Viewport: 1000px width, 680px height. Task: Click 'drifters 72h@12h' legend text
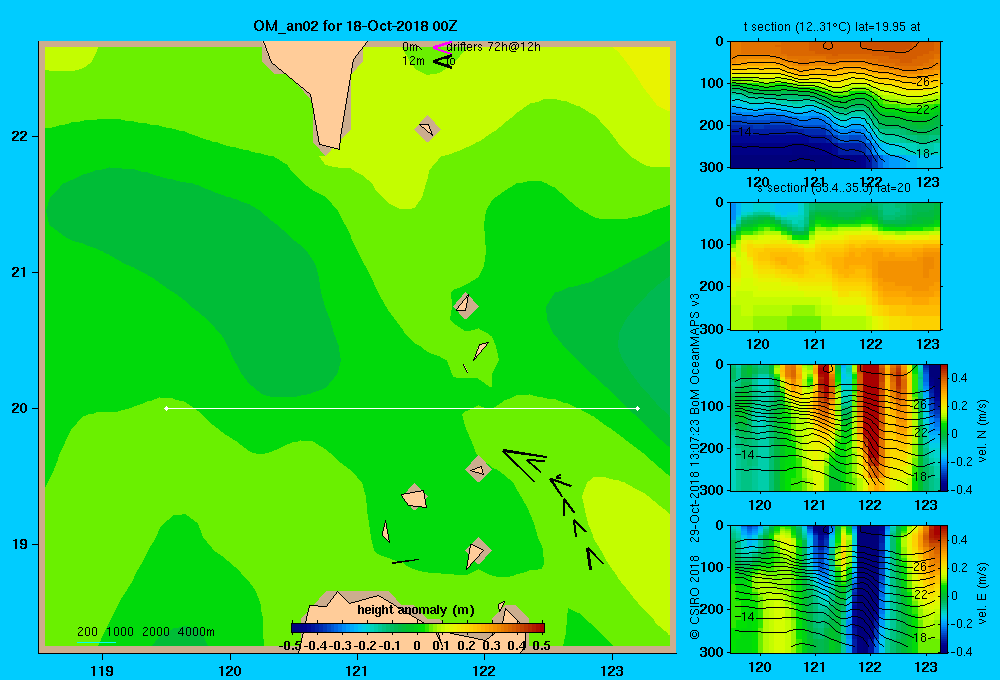(x=494, y=47)
